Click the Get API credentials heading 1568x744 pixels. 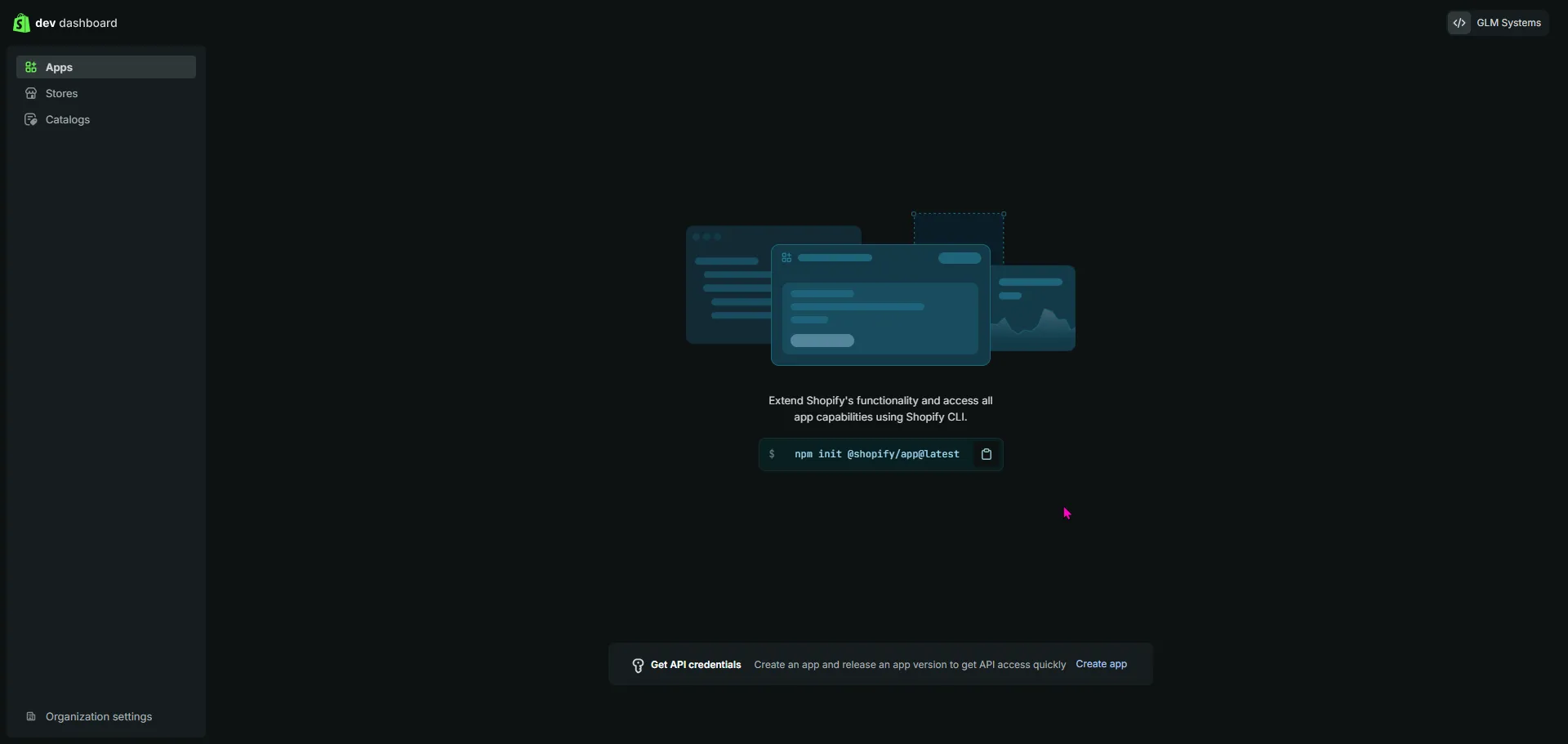[696, 665]
